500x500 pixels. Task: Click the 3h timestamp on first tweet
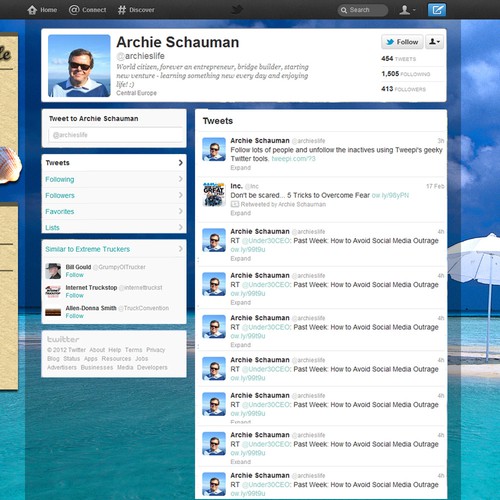(x=441, y=141)
